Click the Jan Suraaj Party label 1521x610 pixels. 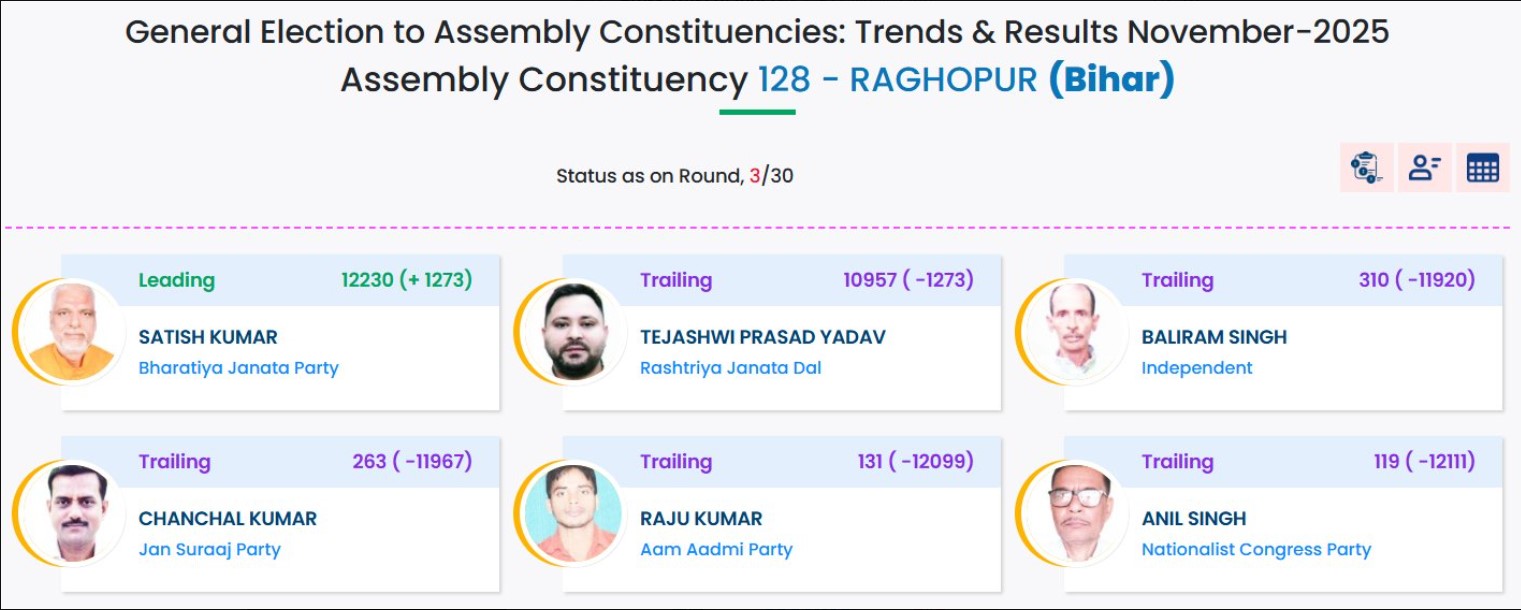click(209, 549)
